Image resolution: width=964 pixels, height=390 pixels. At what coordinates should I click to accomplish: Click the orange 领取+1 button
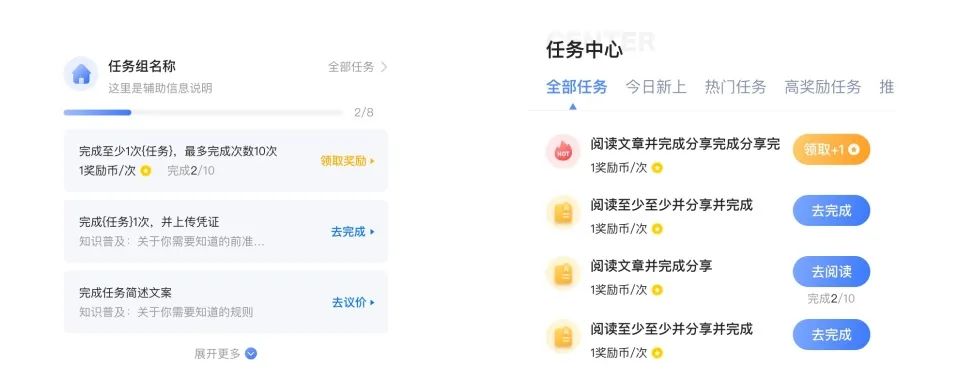point(831,149)
